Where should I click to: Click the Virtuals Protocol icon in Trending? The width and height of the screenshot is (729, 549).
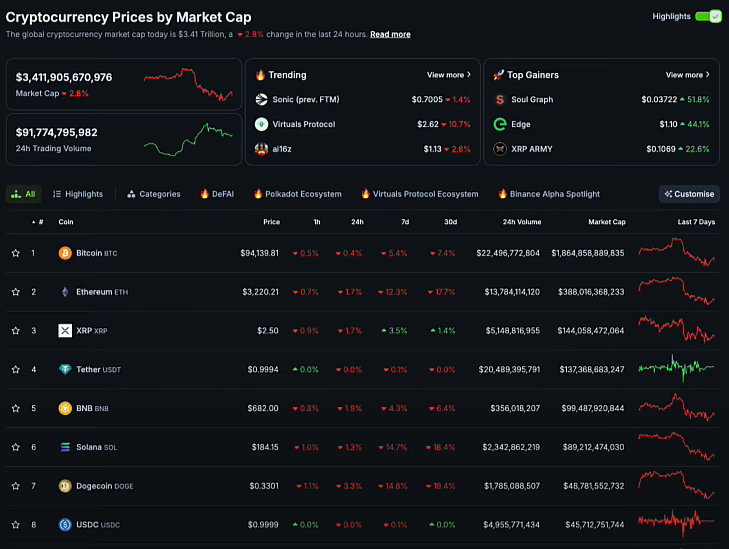pyautogui.click(x=261, y=124)
